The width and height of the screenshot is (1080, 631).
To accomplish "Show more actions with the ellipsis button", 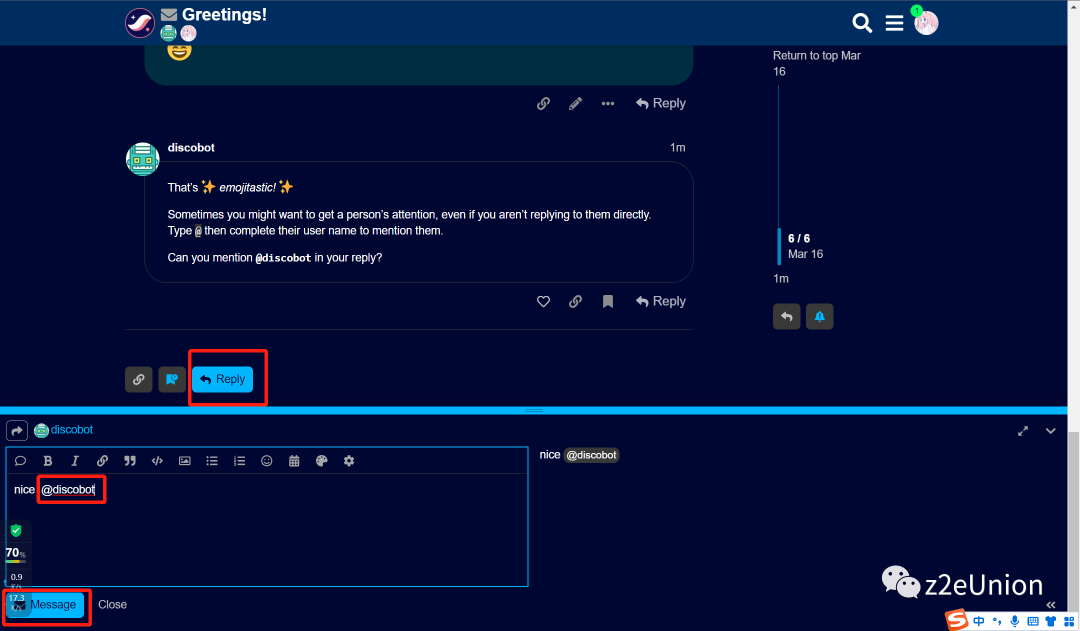I will (x=607, y=103).
